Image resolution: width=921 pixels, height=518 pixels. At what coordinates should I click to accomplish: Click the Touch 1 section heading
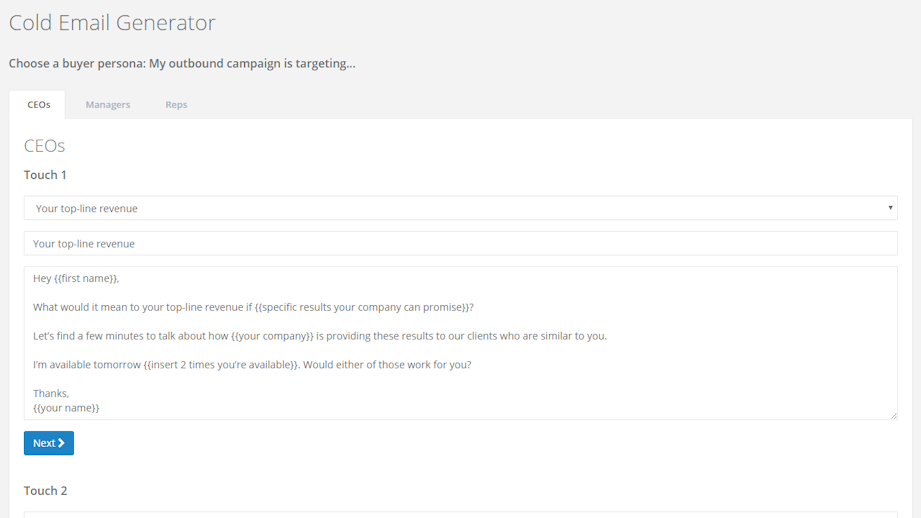point(45,175)
